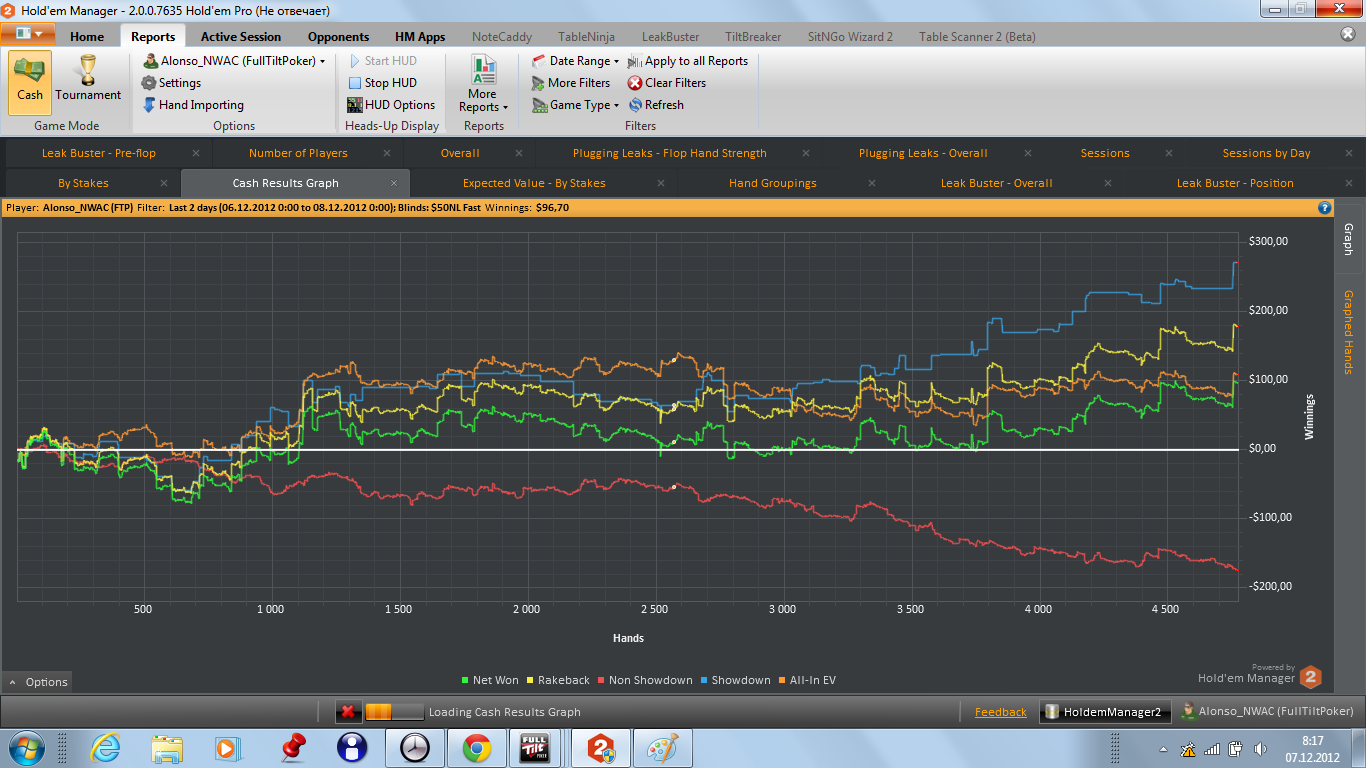Open the blue help icon

click(1325, 208)
